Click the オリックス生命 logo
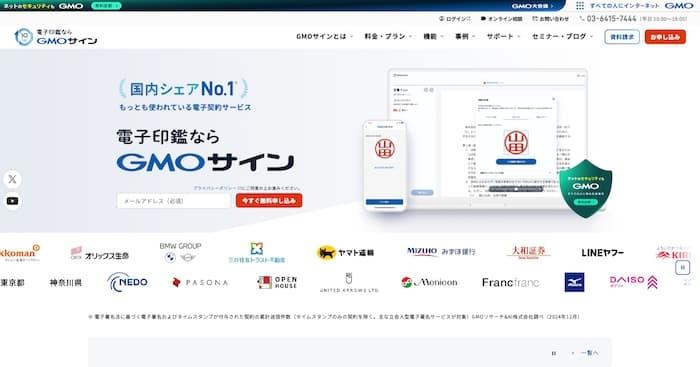 click(x=100, y=254)
